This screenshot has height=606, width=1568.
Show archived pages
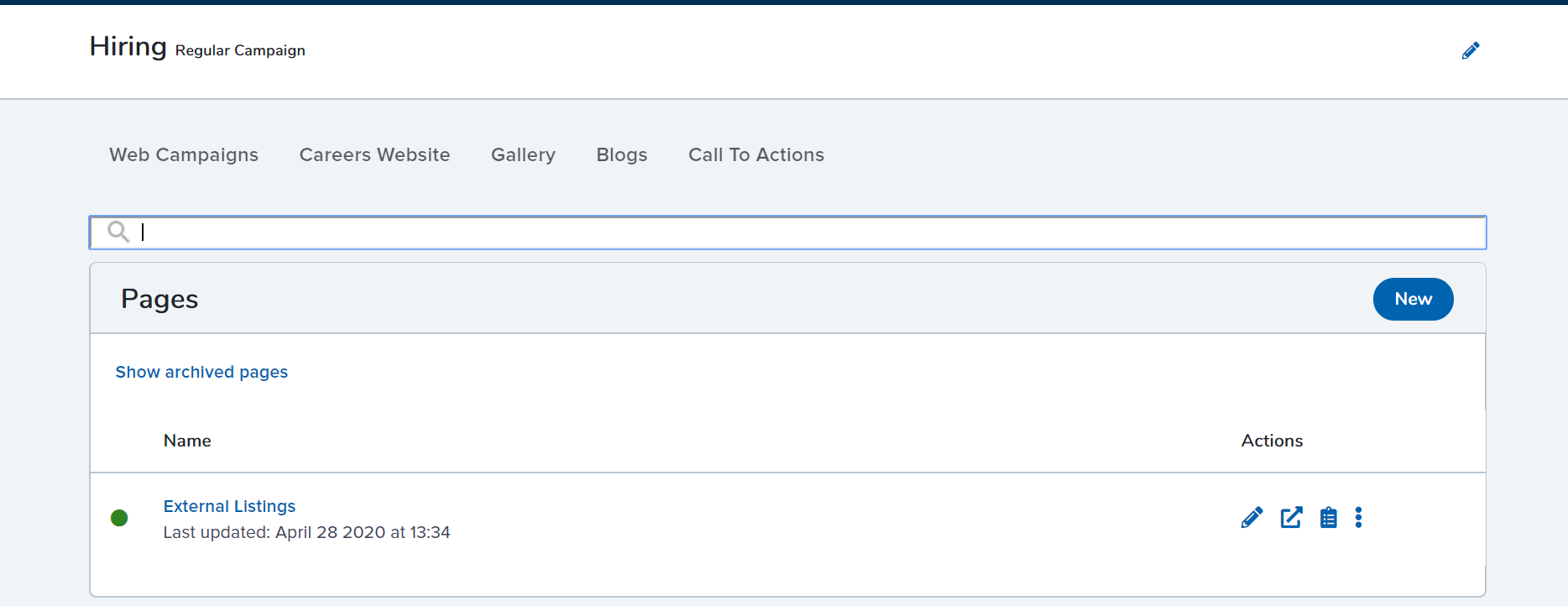(201, 372)
